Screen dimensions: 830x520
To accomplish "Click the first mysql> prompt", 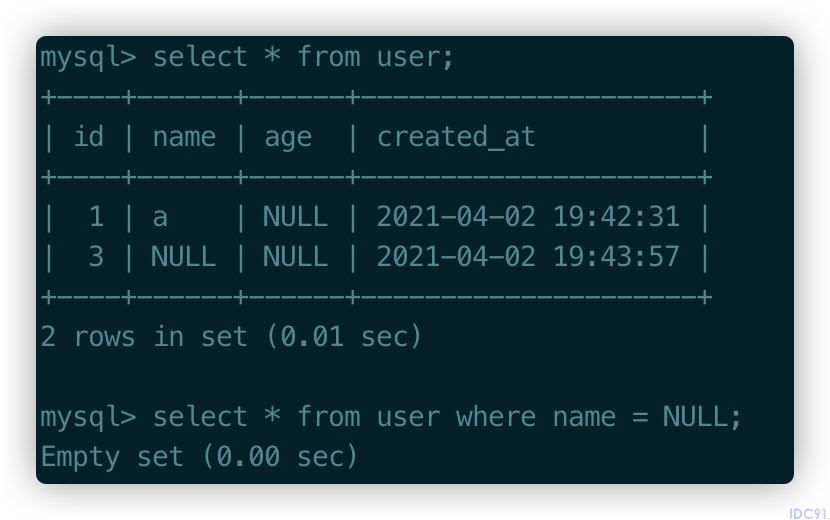I will tap(88, 58).
